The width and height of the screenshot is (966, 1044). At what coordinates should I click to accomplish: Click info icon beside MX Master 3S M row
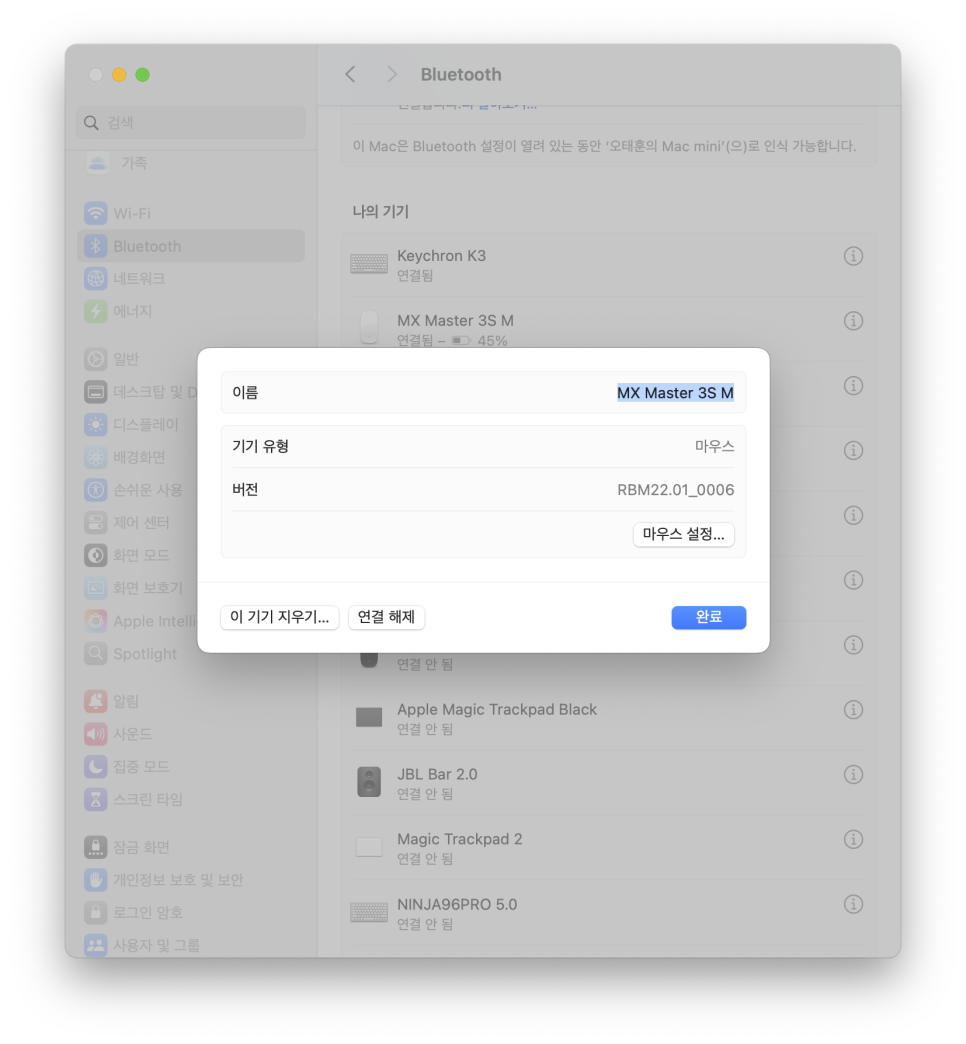point(853,320)
